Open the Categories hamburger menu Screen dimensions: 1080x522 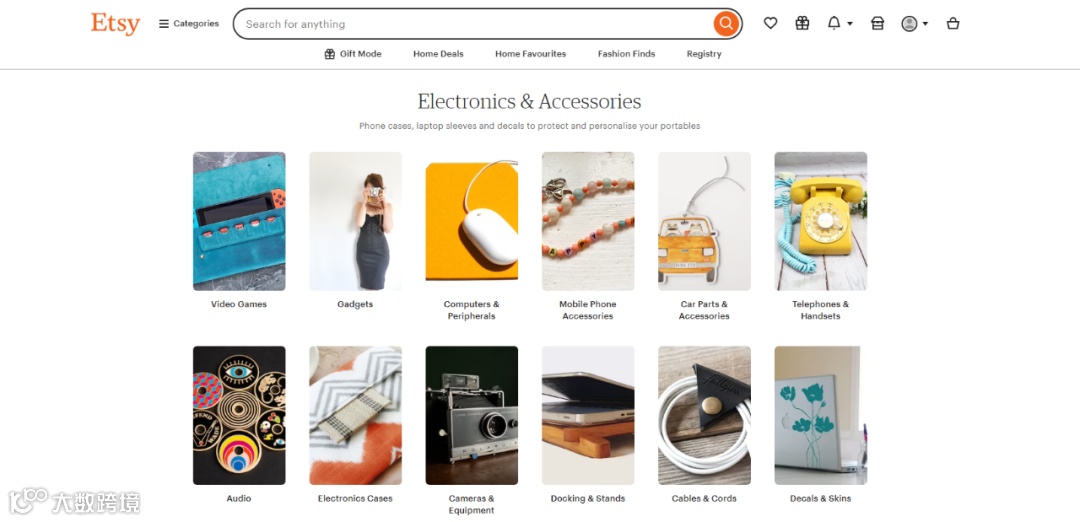(x=189, y=23)
